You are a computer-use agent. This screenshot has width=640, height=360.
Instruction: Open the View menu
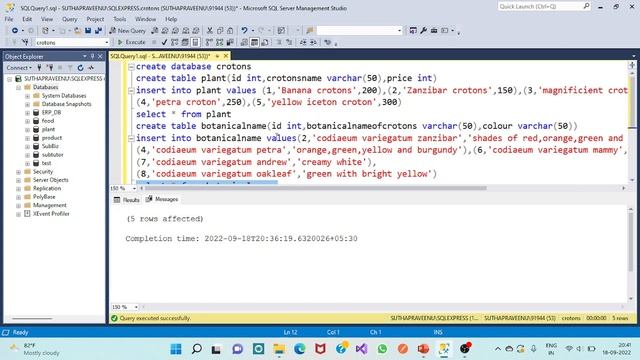point(47,19)
